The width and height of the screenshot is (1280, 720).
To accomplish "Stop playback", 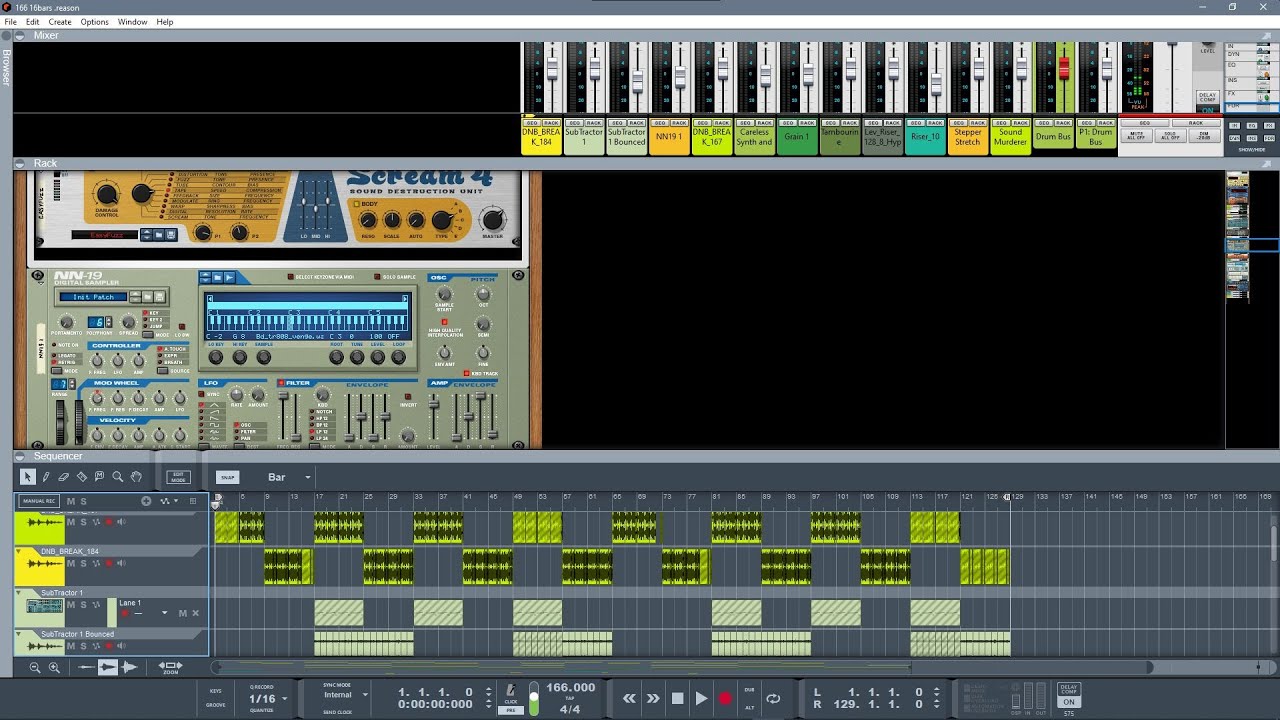I will point(677,699).
